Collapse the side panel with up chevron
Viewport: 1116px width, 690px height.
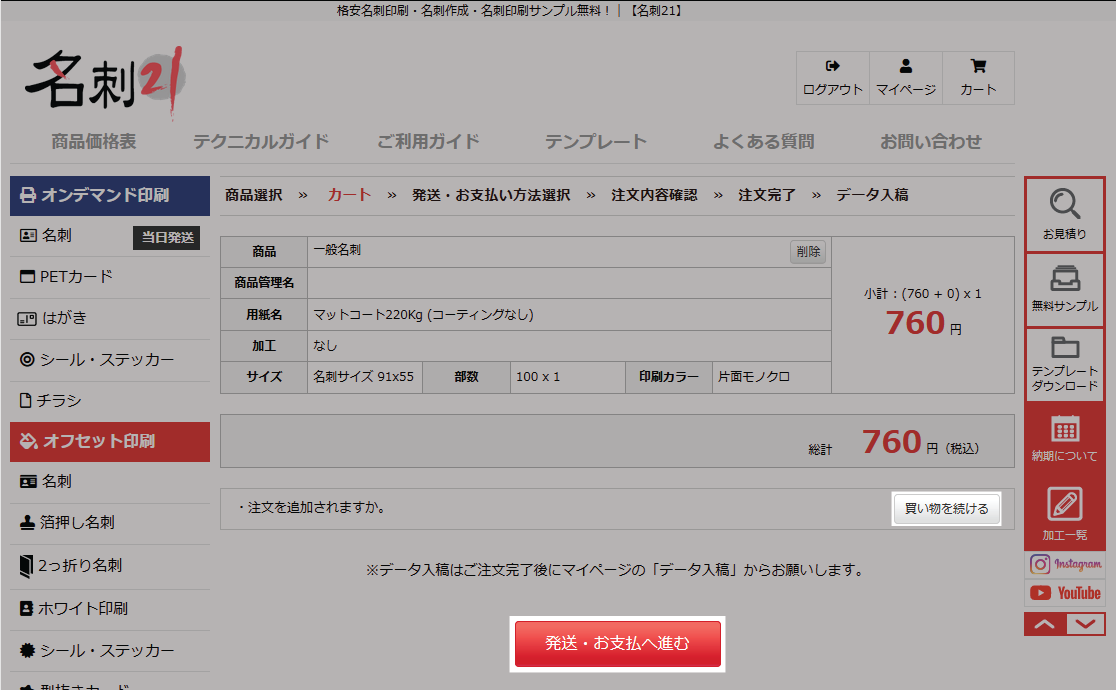[1044, 624]
